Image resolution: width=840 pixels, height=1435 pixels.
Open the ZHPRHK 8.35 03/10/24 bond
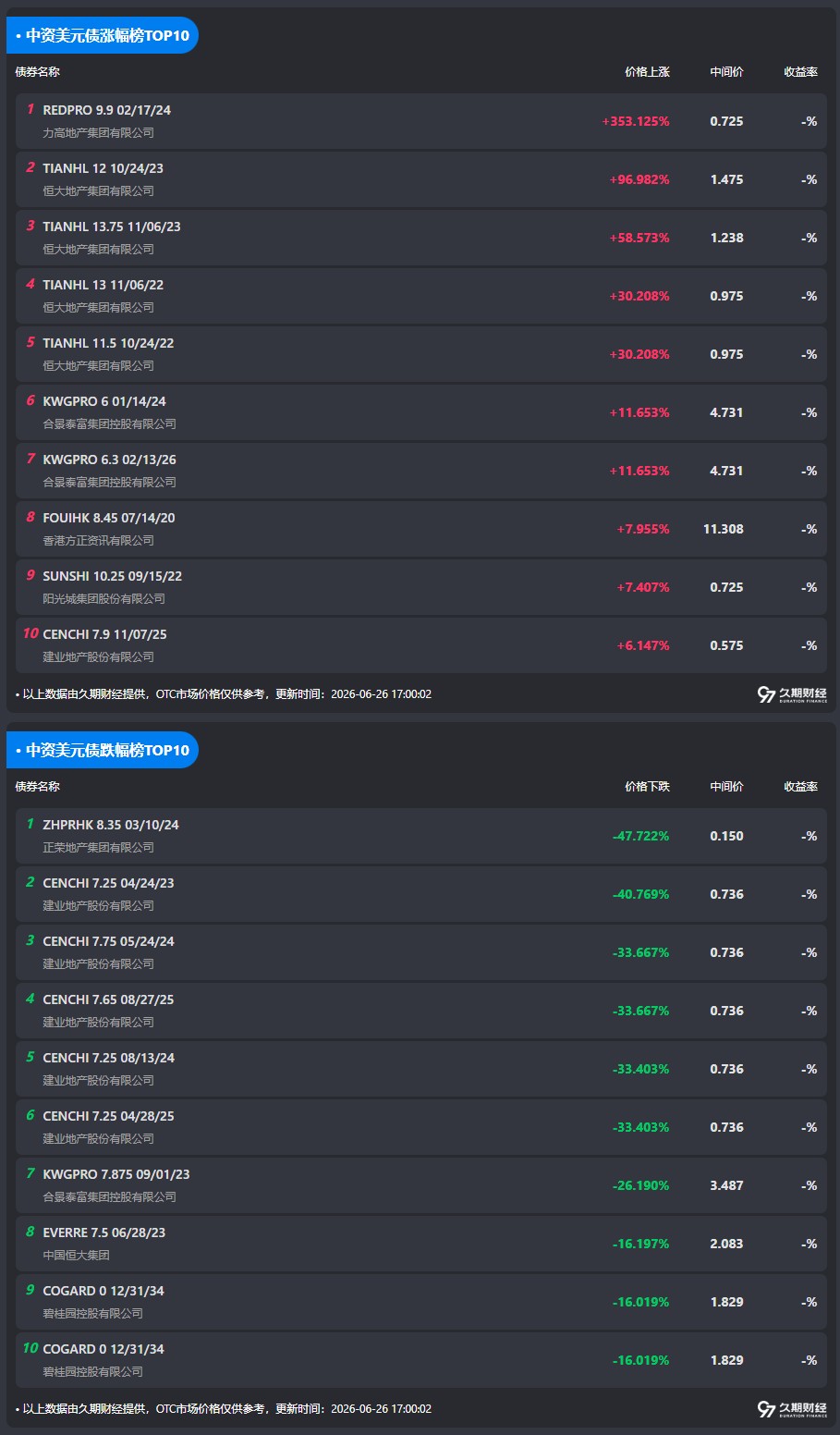click(x=421, y=836)
